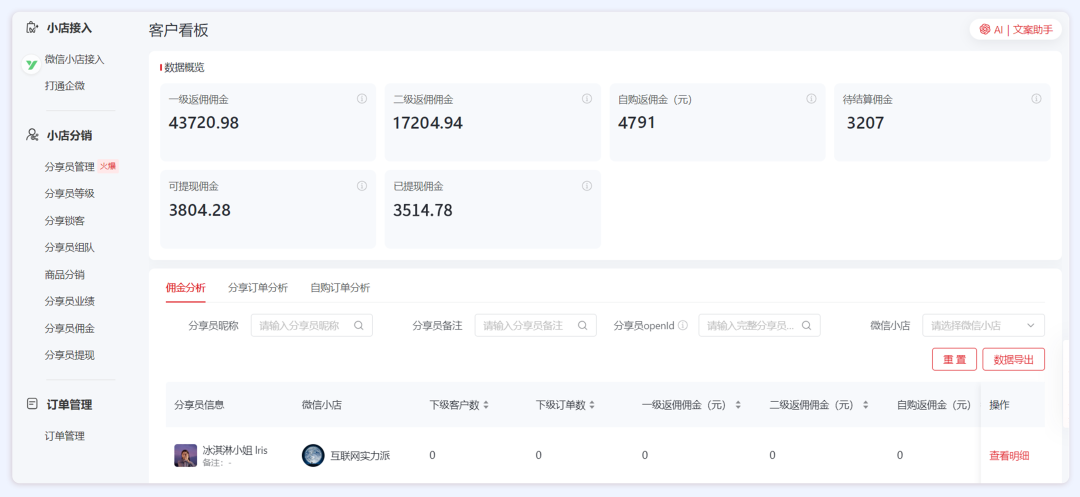
Task: Focus the 分享员昵称 input field
Action: click(311, 326)
